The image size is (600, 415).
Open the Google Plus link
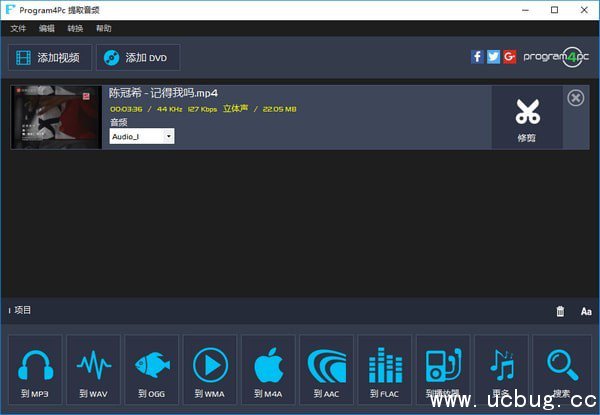pyautogui.click(x=510, y=57)
